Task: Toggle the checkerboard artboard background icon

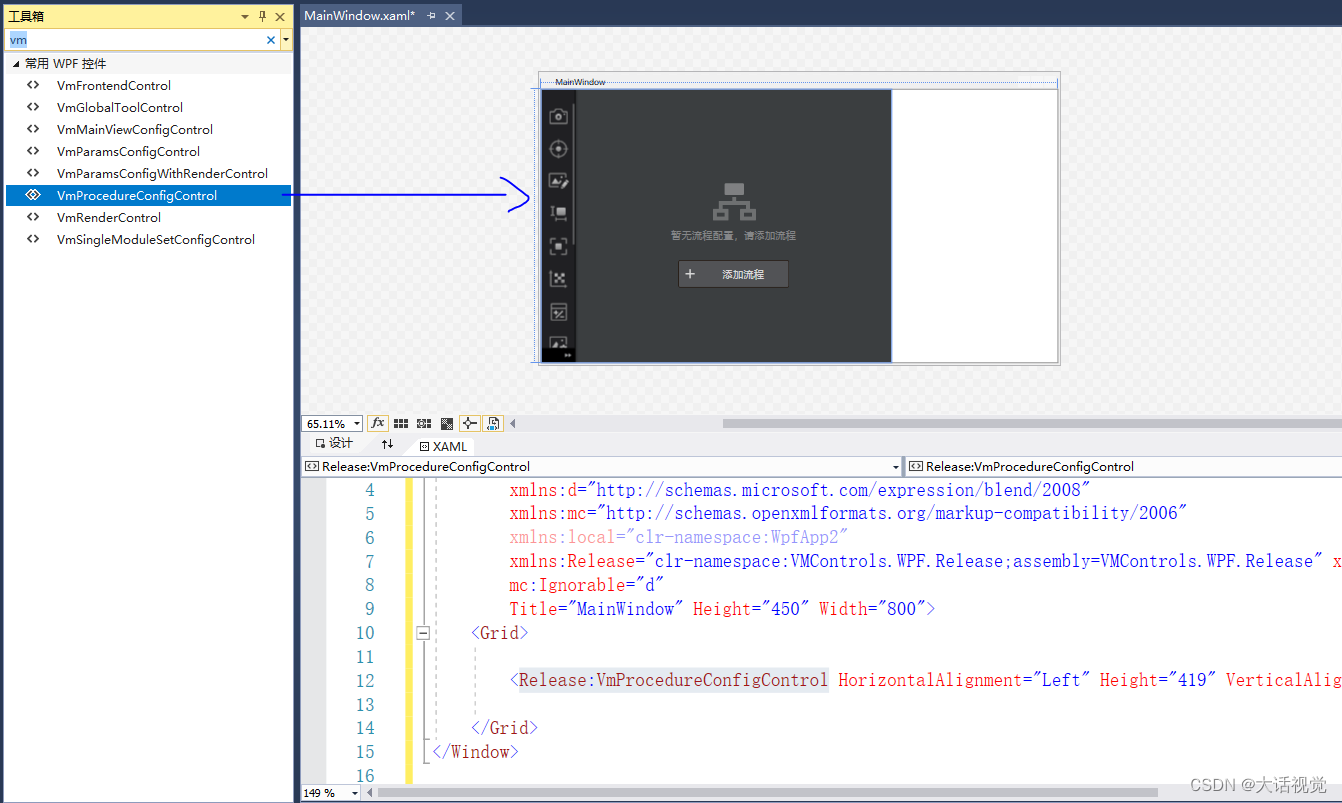Action: (447, 424)
